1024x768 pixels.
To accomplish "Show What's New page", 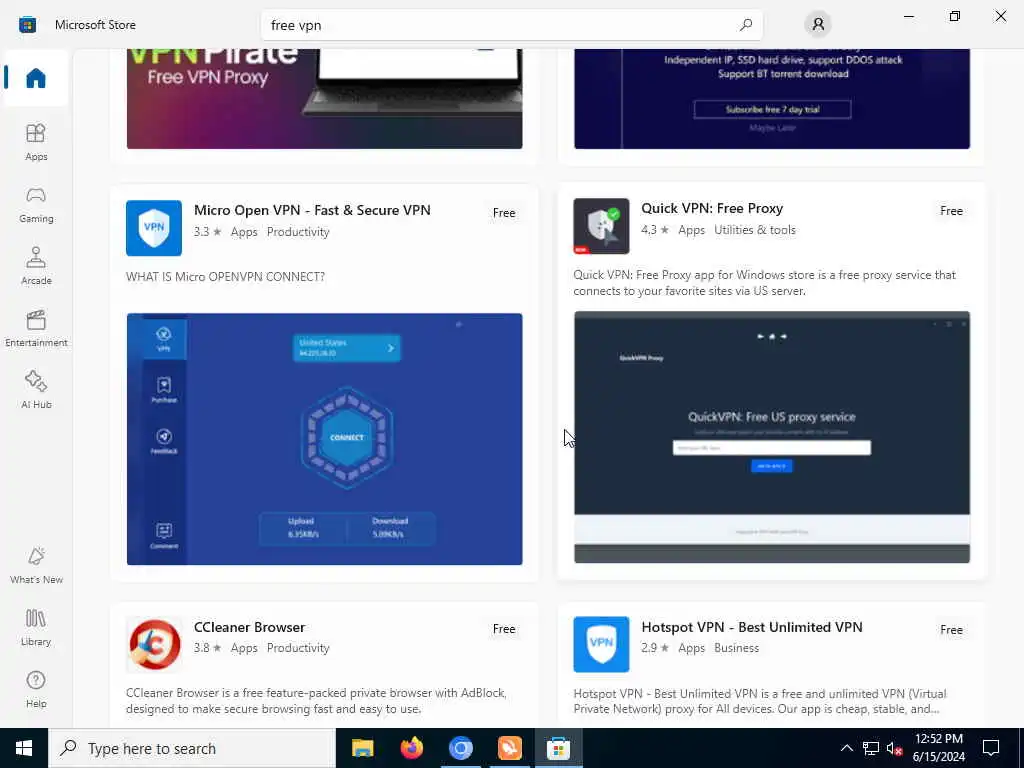I will (36, 565).
